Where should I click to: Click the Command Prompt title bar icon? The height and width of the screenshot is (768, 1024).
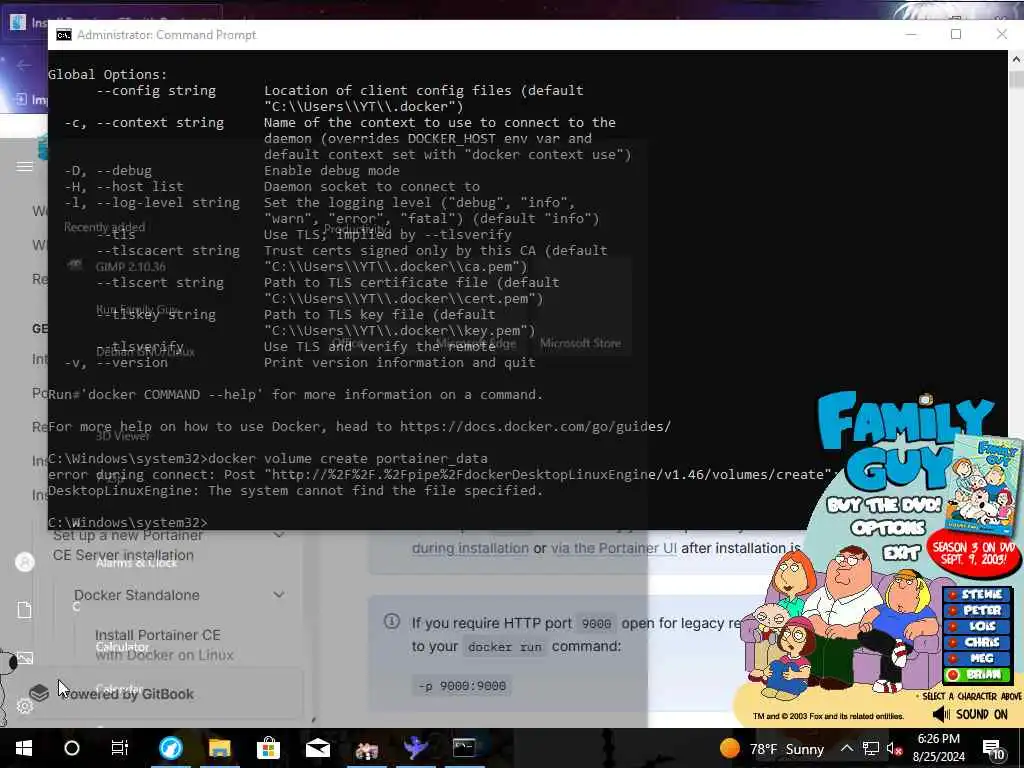63,35
